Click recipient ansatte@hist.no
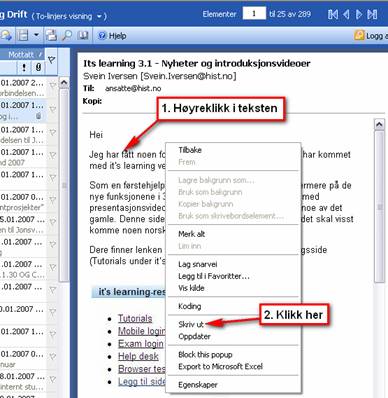This screenshot has width=388, height=398. coord(133,89)
